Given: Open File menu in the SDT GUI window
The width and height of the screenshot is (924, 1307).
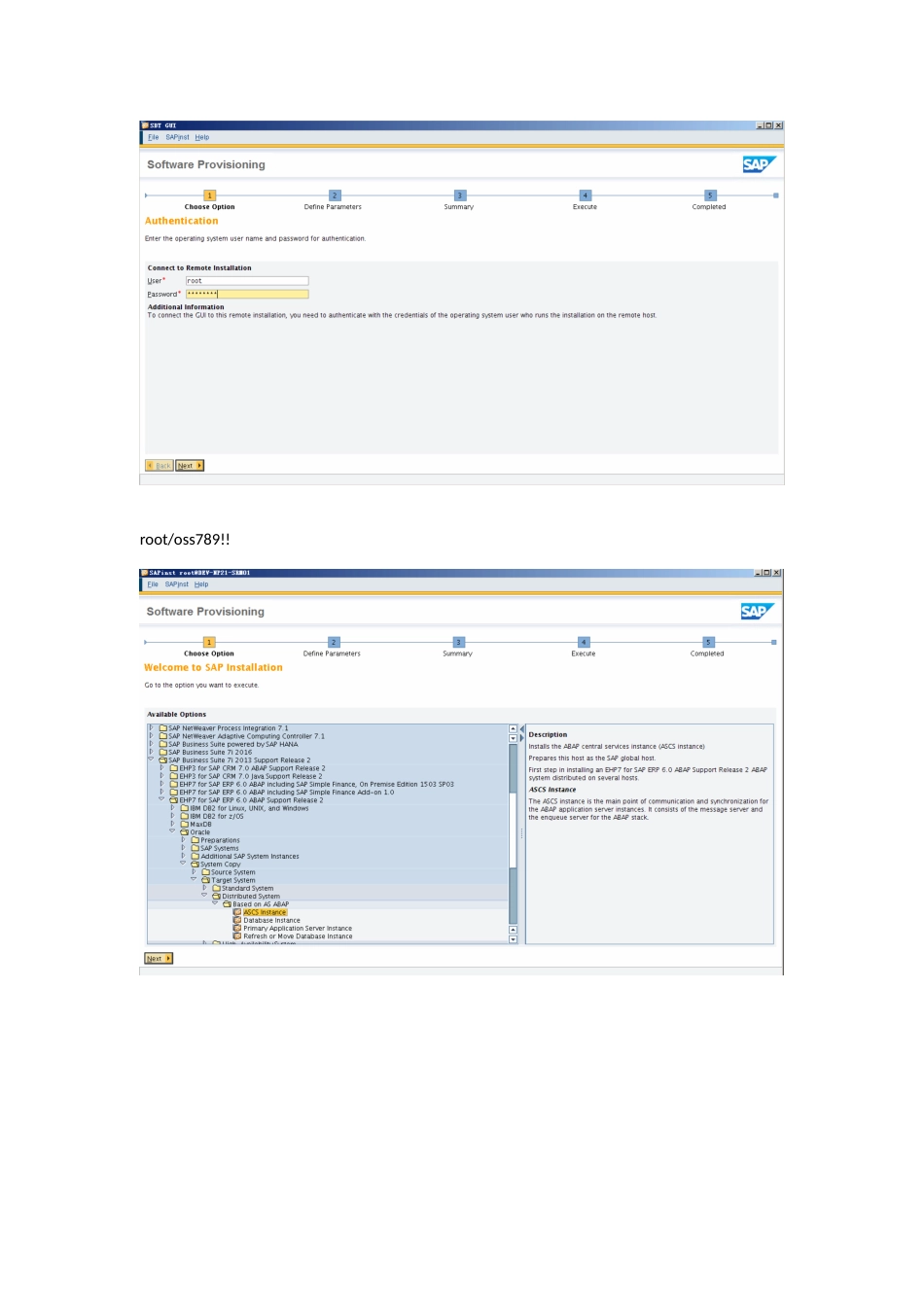Looking at the screenshot, I should tap(153, 137).
